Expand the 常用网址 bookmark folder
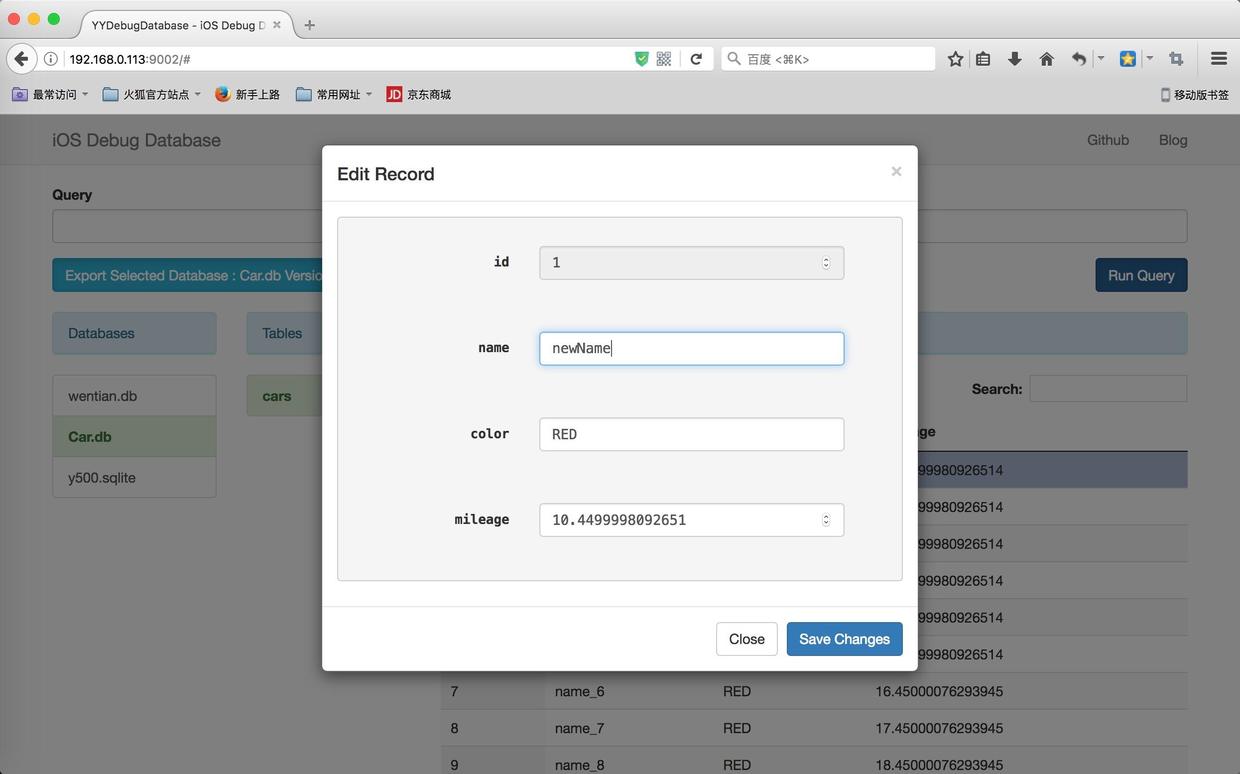1240x774 pixels. [x=334, y=94]
